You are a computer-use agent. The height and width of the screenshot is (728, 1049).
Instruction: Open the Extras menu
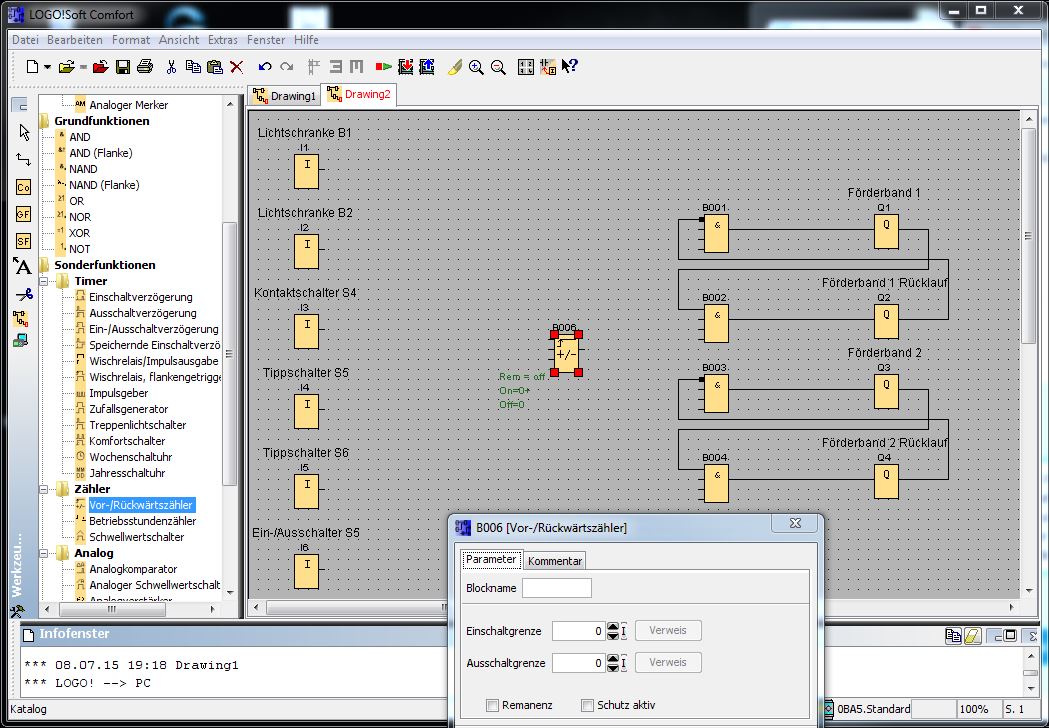click(x=222, y=40)
